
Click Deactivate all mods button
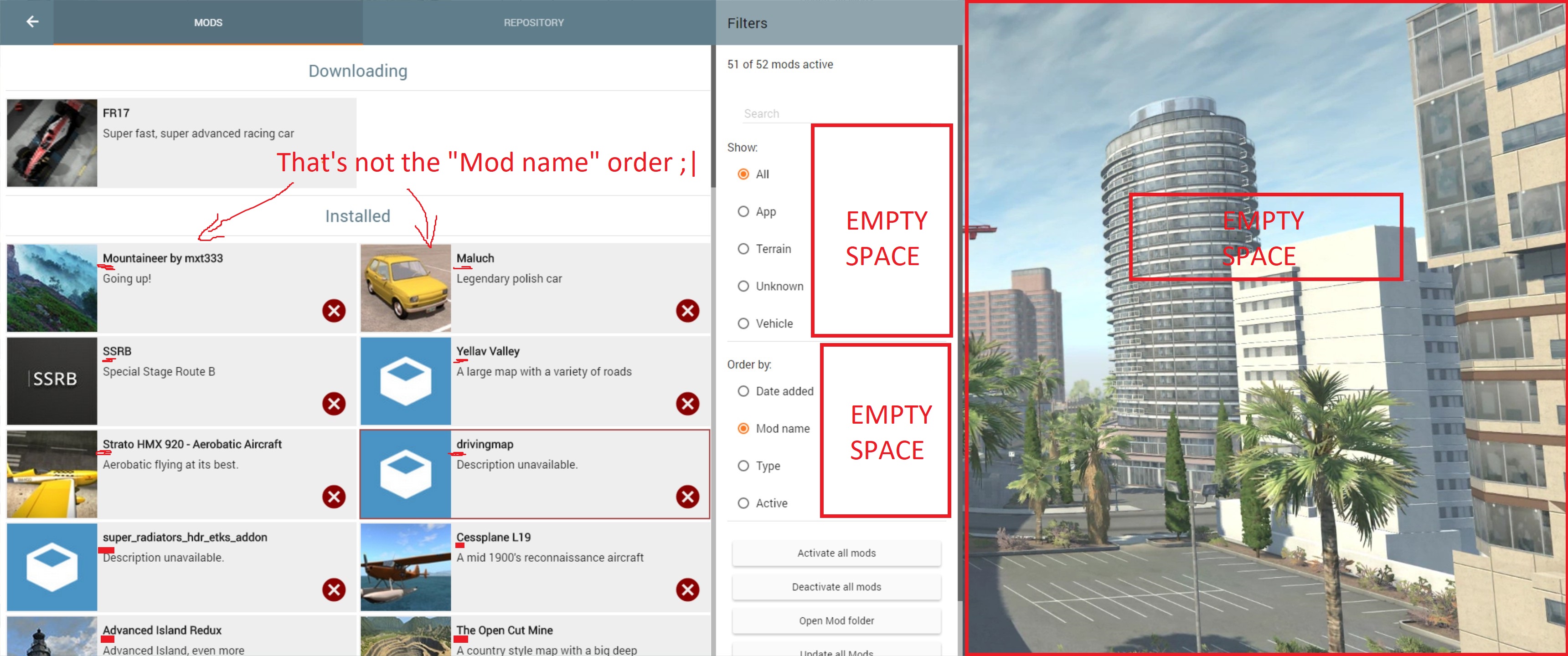click(x=836, y=587)
